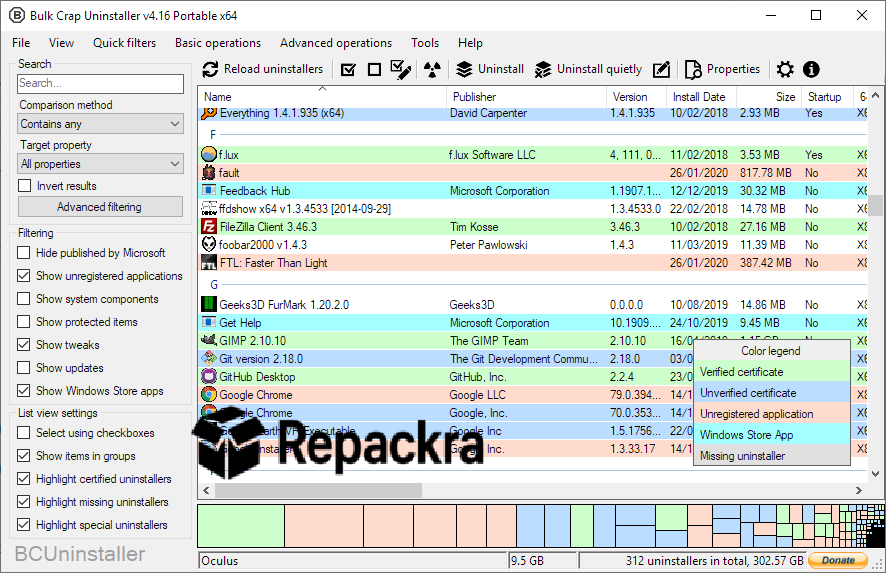Click the f.lux application icon
Screen dimensions: 886x573
click(209, 154)
